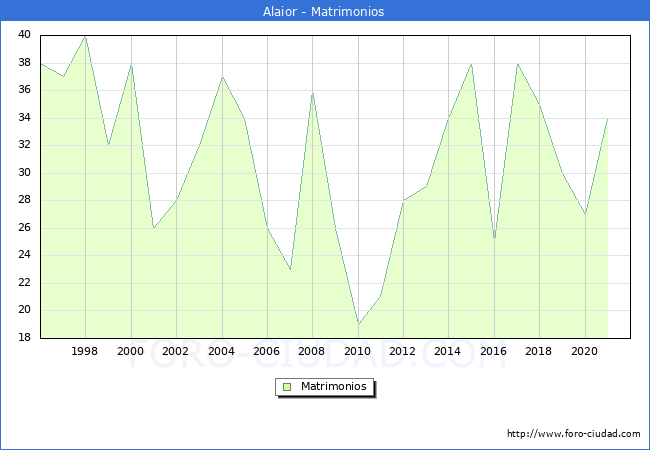Viewport: 650px width, 450px height.
Task: Click the x-axis year 1998
Action: click(x=85, y=351)
